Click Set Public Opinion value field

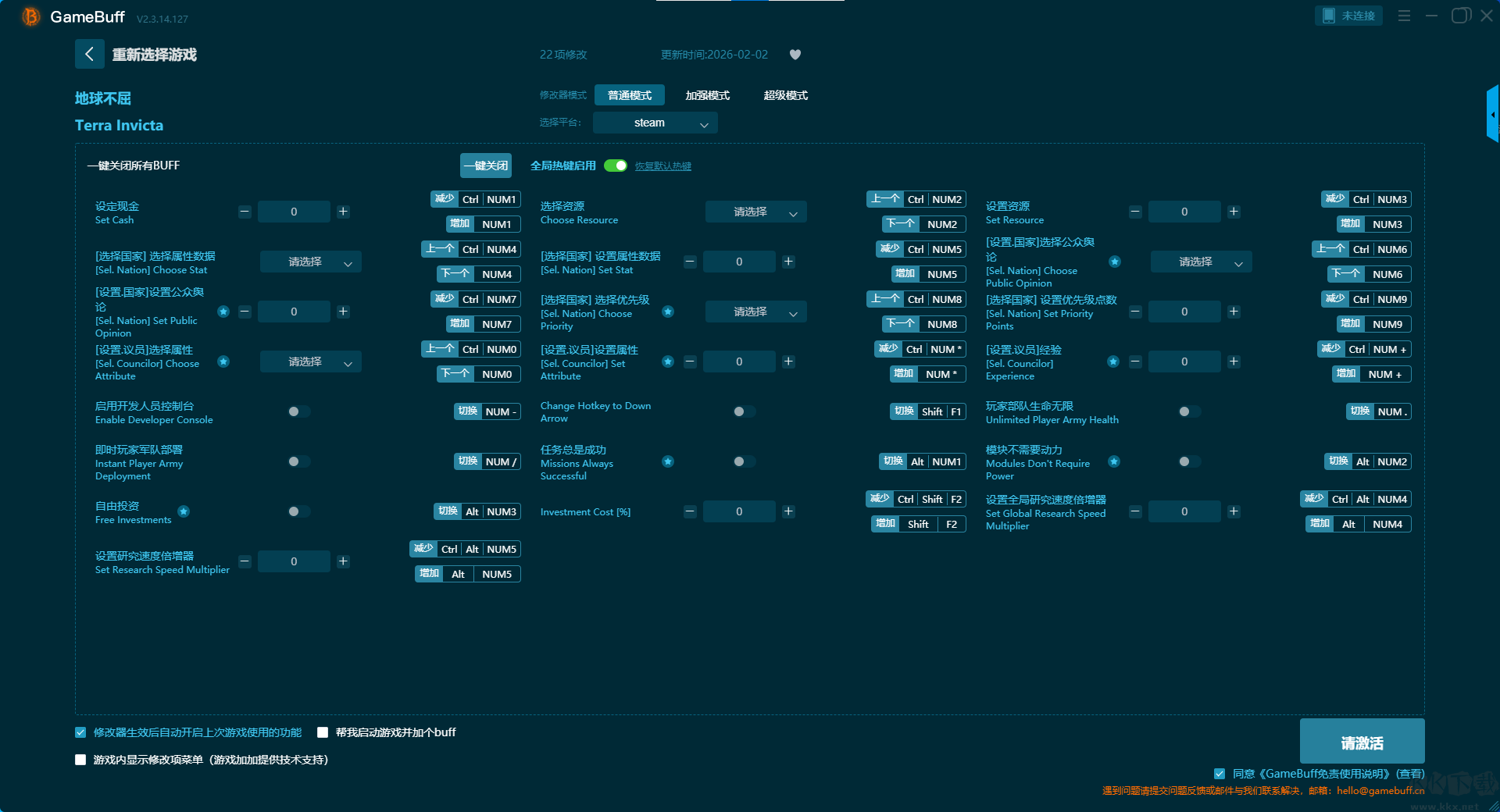click(x=294, y=312)
